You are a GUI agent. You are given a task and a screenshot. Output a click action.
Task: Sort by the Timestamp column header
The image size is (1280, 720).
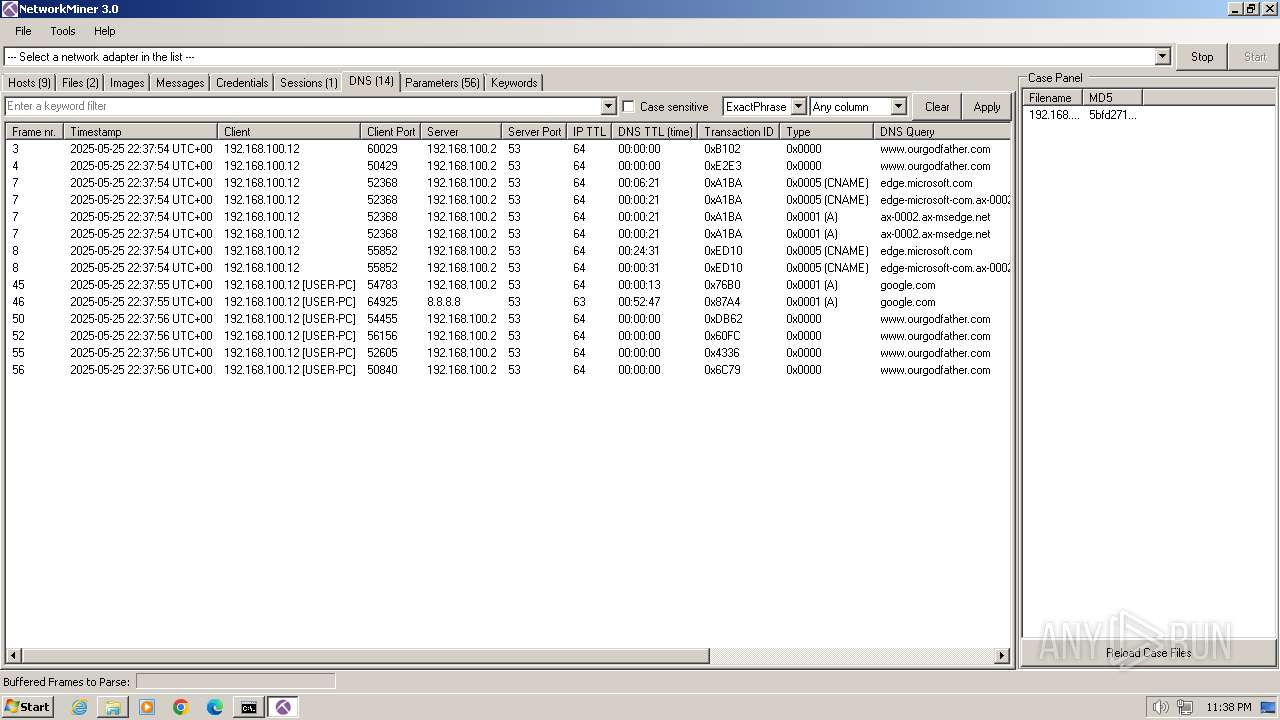click(x=140, y=132)
